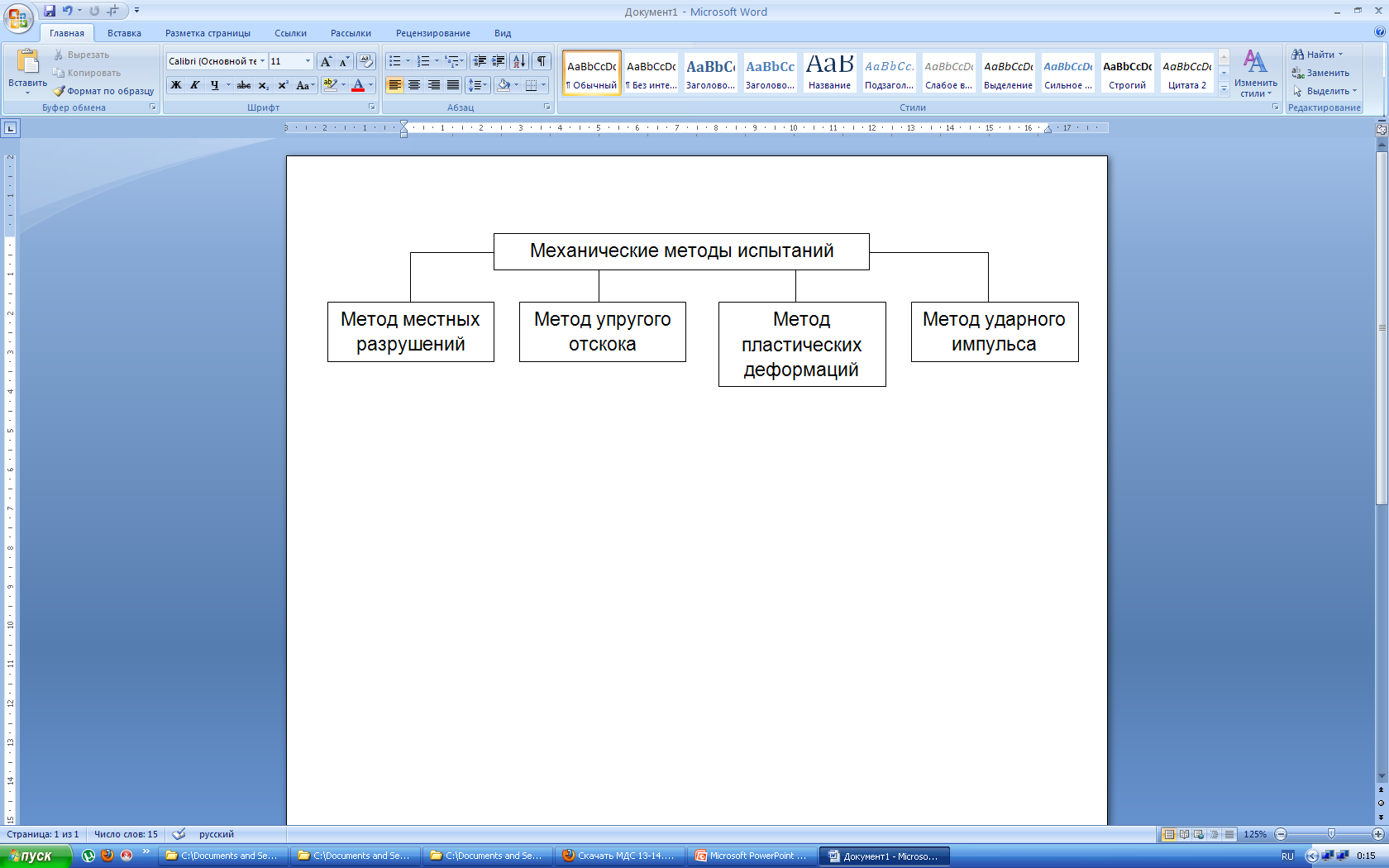Open the font size dropdown
The height and width of the screenshot is (868, 1389).
308,61
